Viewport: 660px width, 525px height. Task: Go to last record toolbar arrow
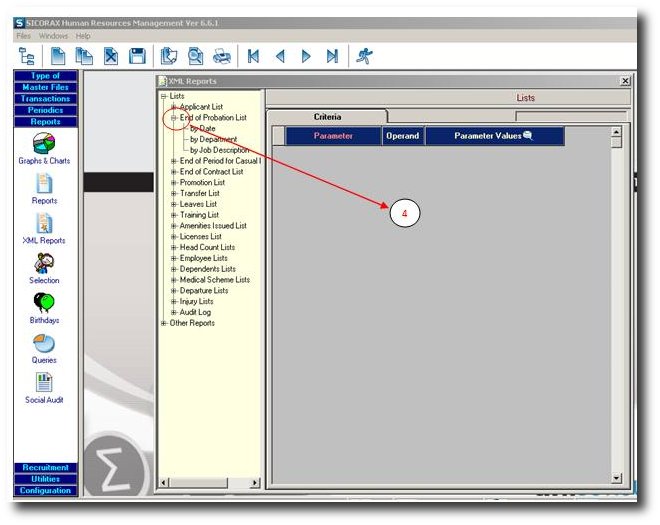tap(331, 57)
